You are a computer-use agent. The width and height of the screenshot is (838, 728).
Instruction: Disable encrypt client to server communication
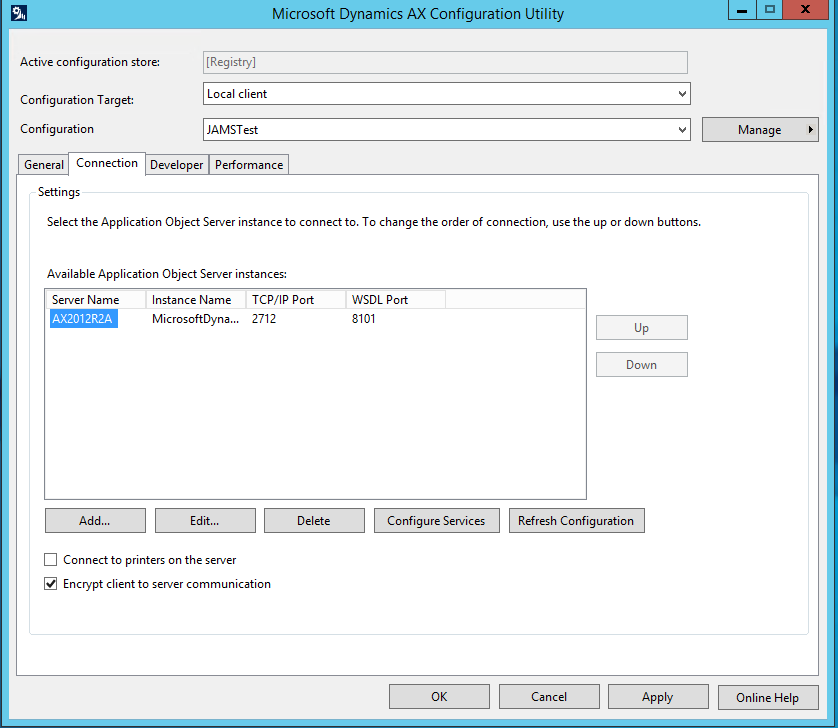(x=50, y=583)
